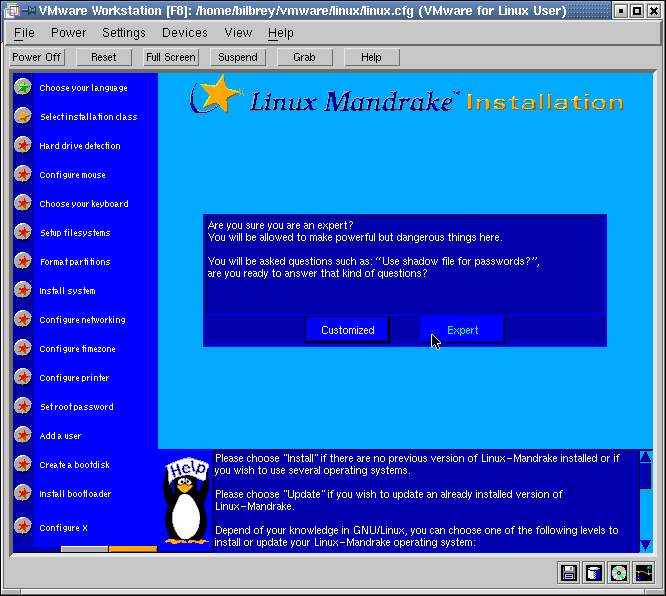Image resolution: width=666 pixels, height=596 pixels.
Task: Click the hard disk device icon
Action: [x=594, y=573]
